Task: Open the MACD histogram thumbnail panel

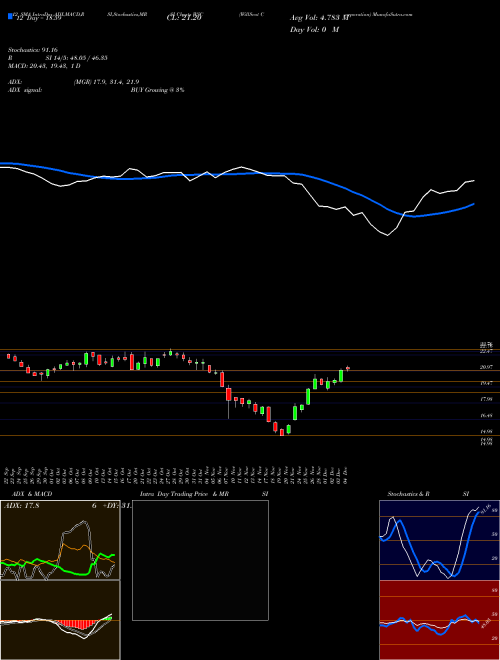Action: pos(60,620)
